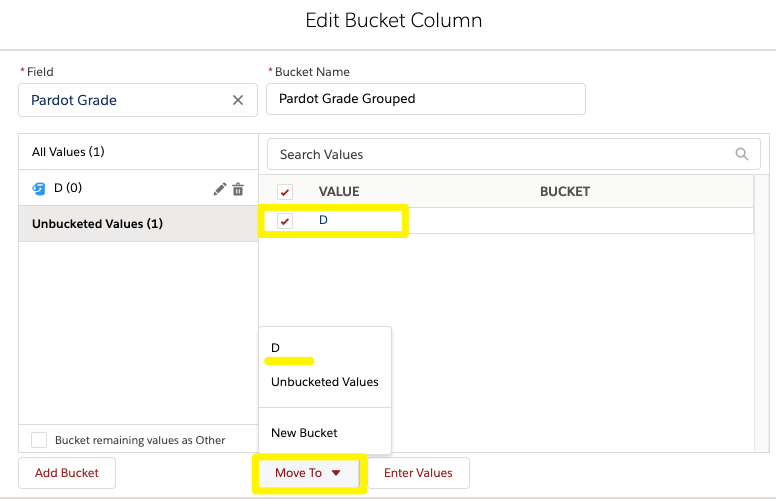Toggle the select-all checkbox in table header
Viewport: 776px width, 499px height.
coord(285,192)
